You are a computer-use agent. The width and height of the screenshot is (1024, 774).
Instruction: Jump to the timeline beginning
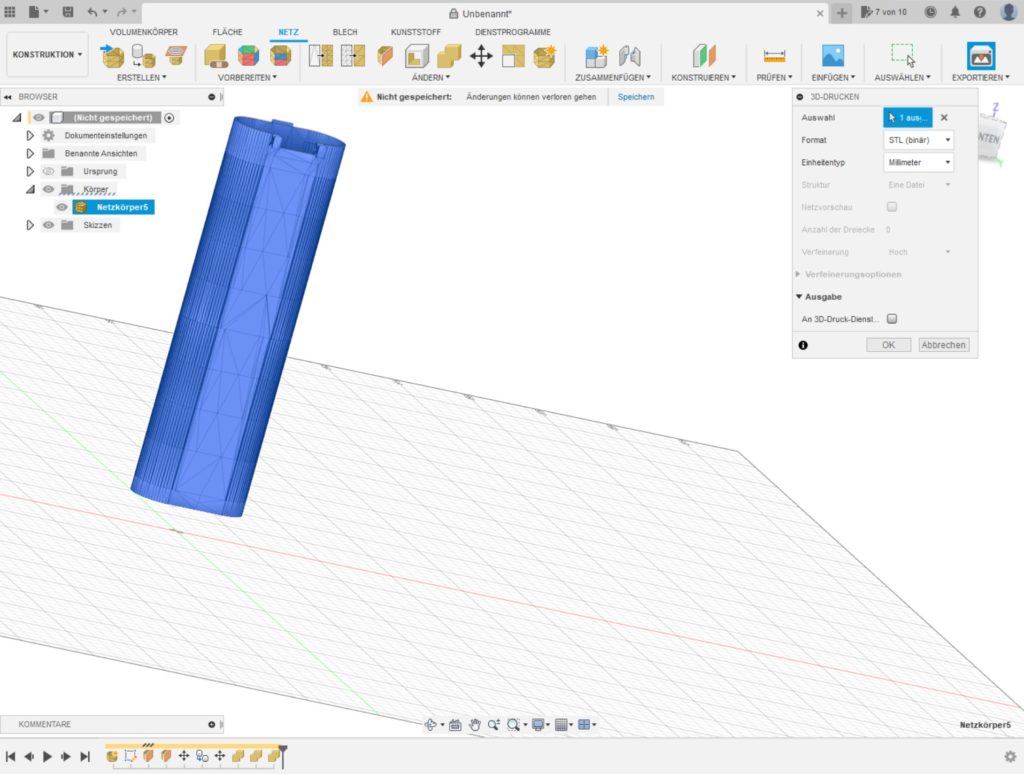tap(10, 756)
